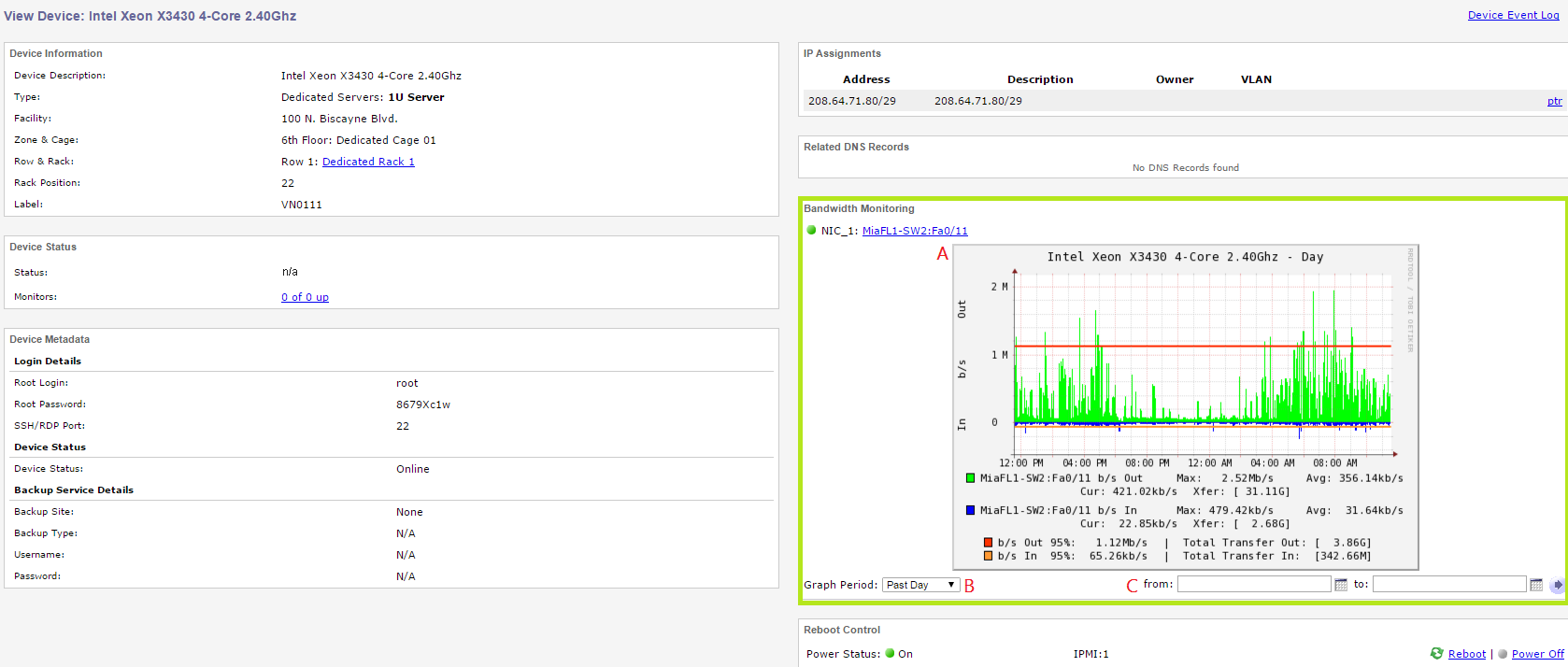1568x667 pixels.
Task: Click the orange b/s In 95% legend swatch
Action: click(x=988, y=556)
